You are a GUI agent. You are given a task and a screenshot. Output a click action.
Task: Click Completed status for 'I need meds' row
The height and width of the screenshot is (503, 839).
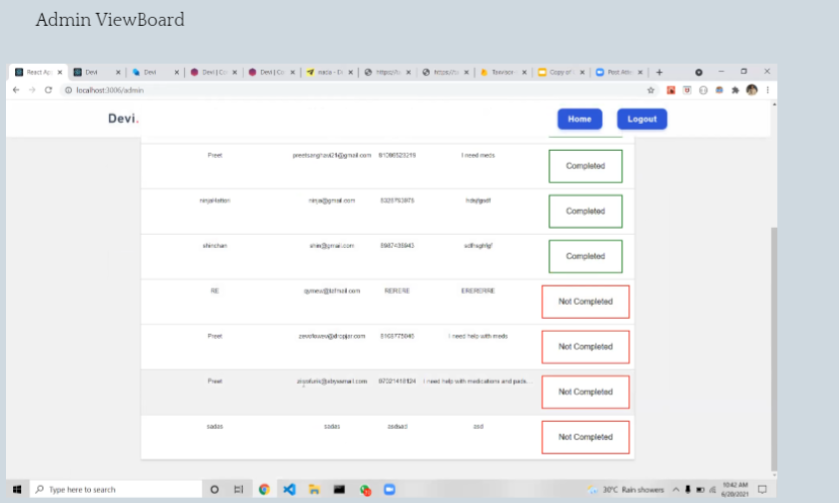point(585,166)
